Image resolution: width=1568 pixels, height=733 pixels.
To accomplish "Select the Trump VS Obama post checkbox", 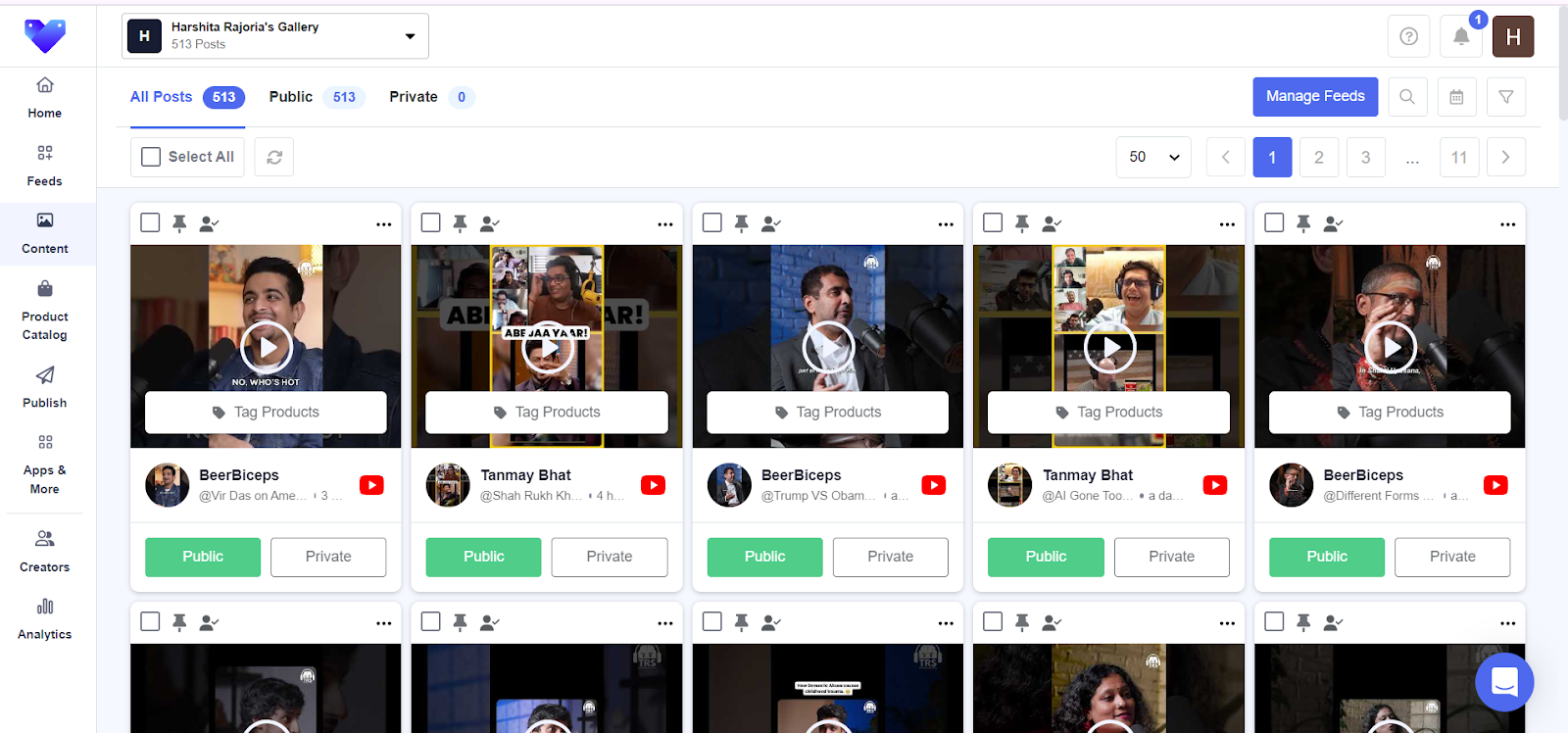I will tap(712, 222).
